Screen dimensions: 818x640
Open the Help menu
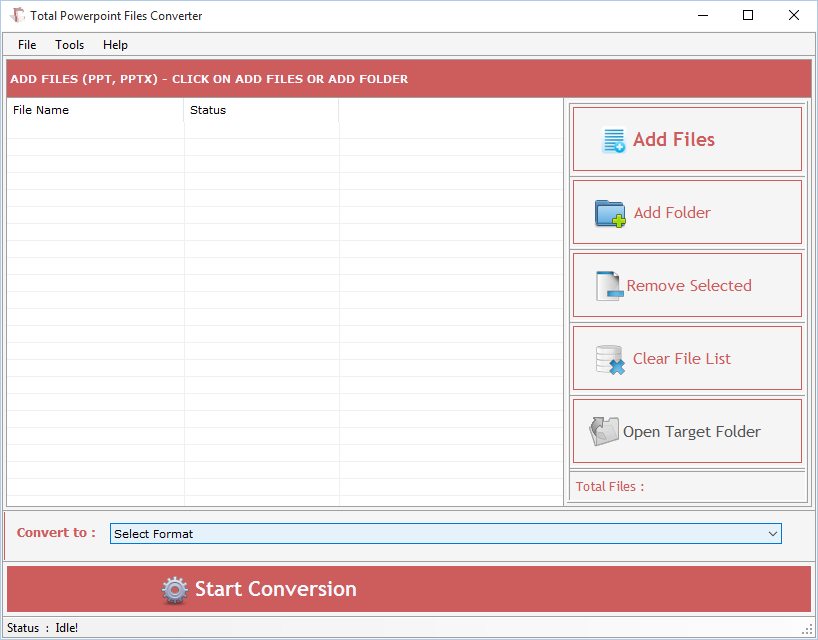115,45
